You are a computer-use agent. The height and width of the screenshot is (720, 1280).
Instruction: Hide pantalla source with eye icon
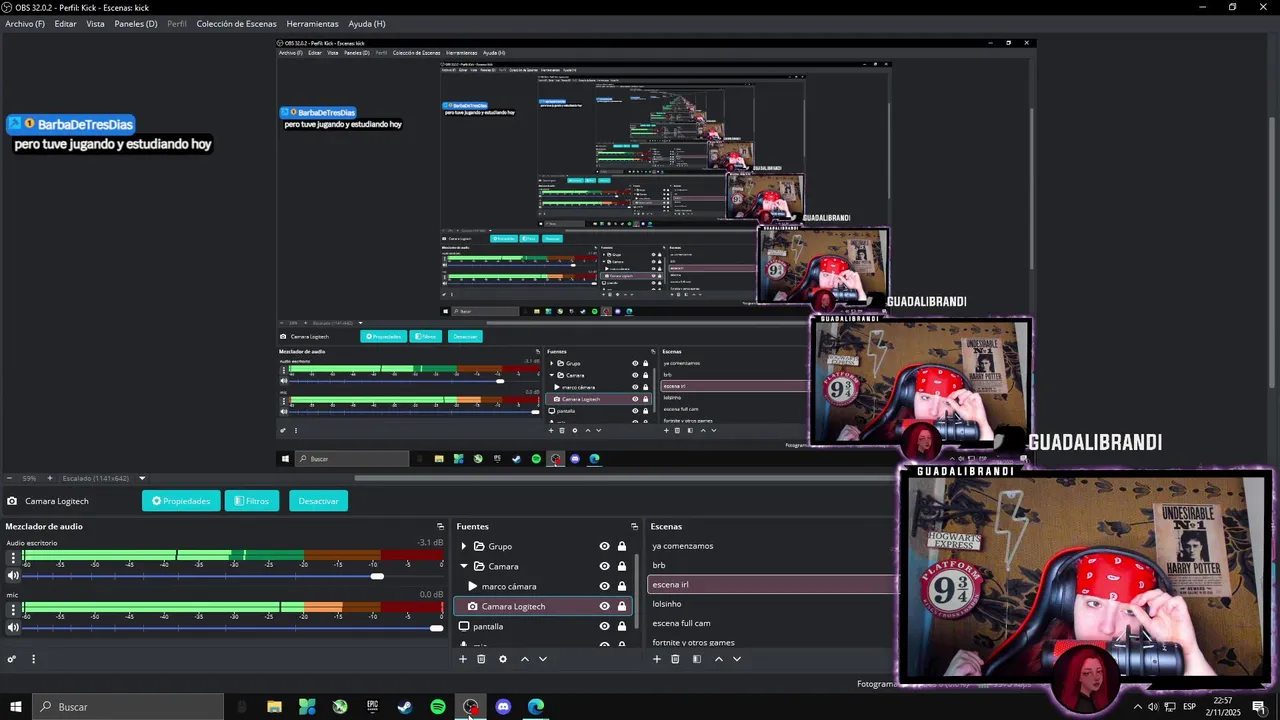point(604,626)
